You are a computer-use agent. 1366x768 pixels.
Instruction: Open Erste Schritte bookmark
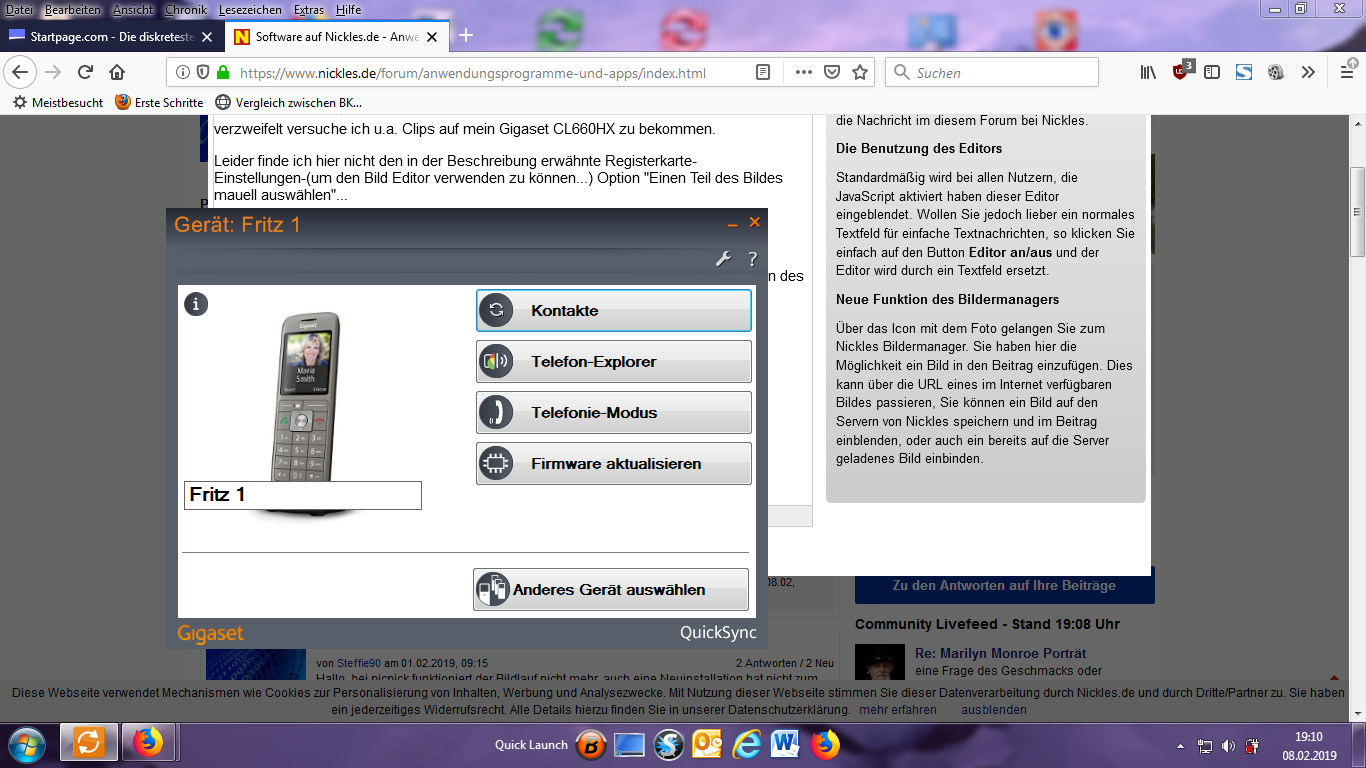159,102
